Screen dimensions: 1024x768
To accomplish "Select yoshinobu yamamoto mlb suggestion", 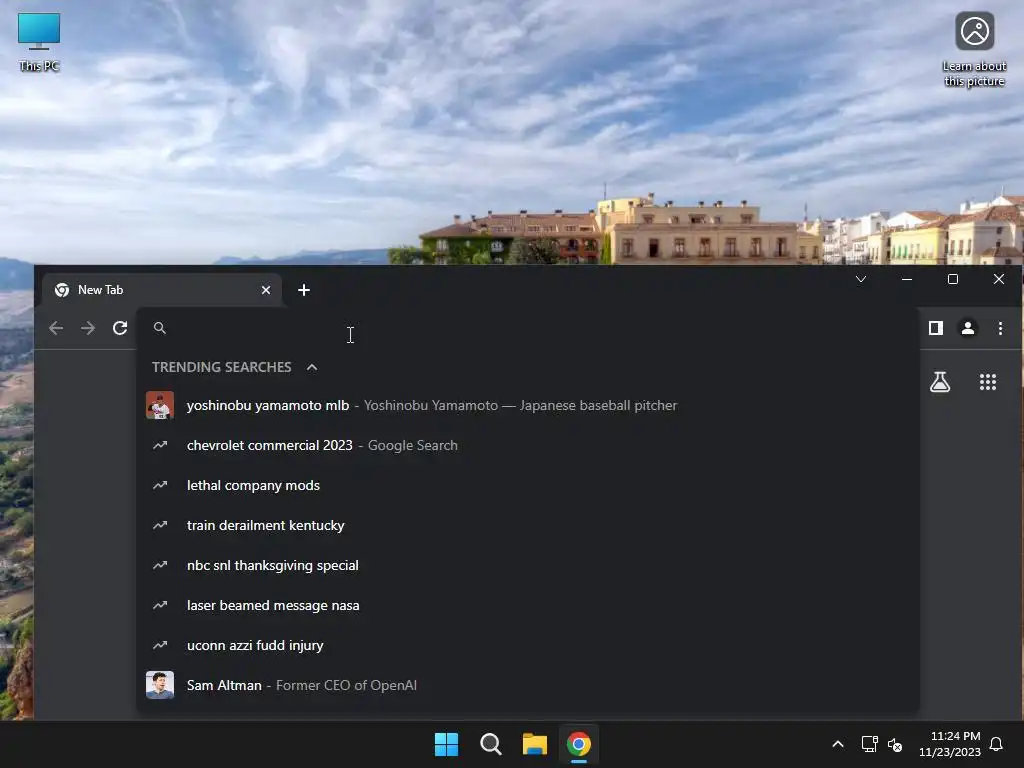I will [x=528, y=406].
